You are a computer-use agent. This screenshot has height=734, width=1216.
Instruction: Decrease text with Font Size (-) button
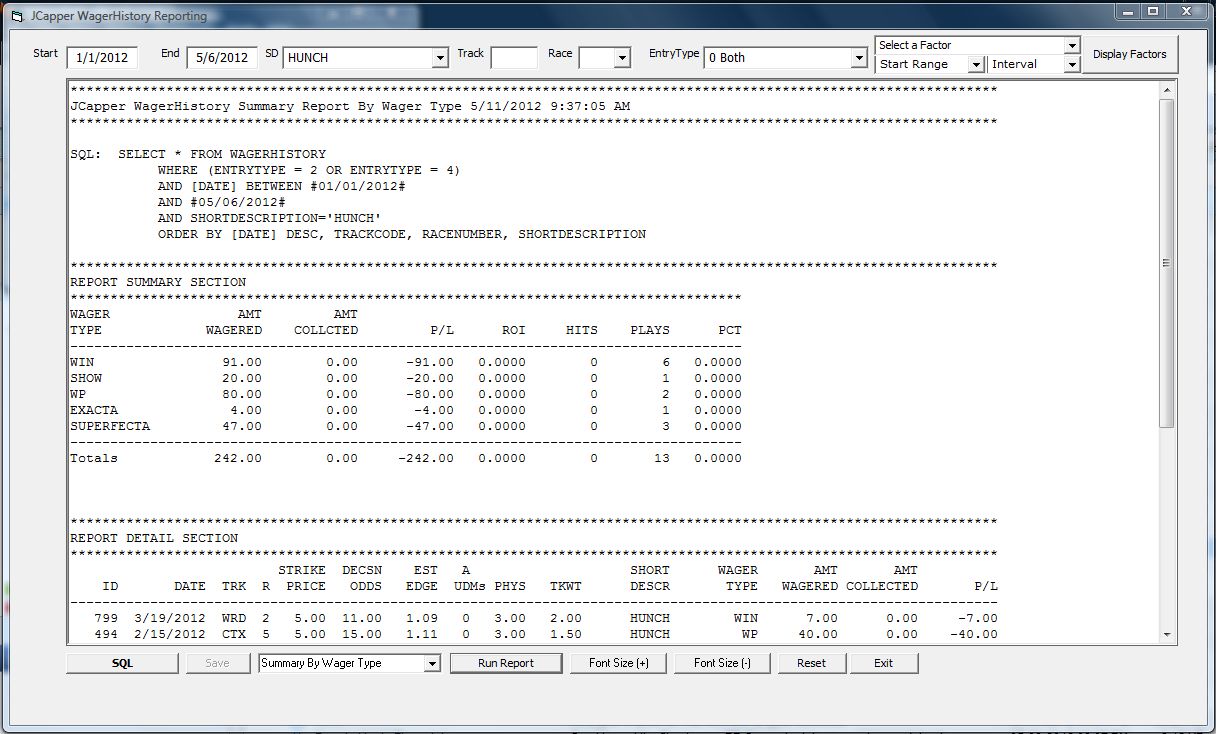point(722,663)
